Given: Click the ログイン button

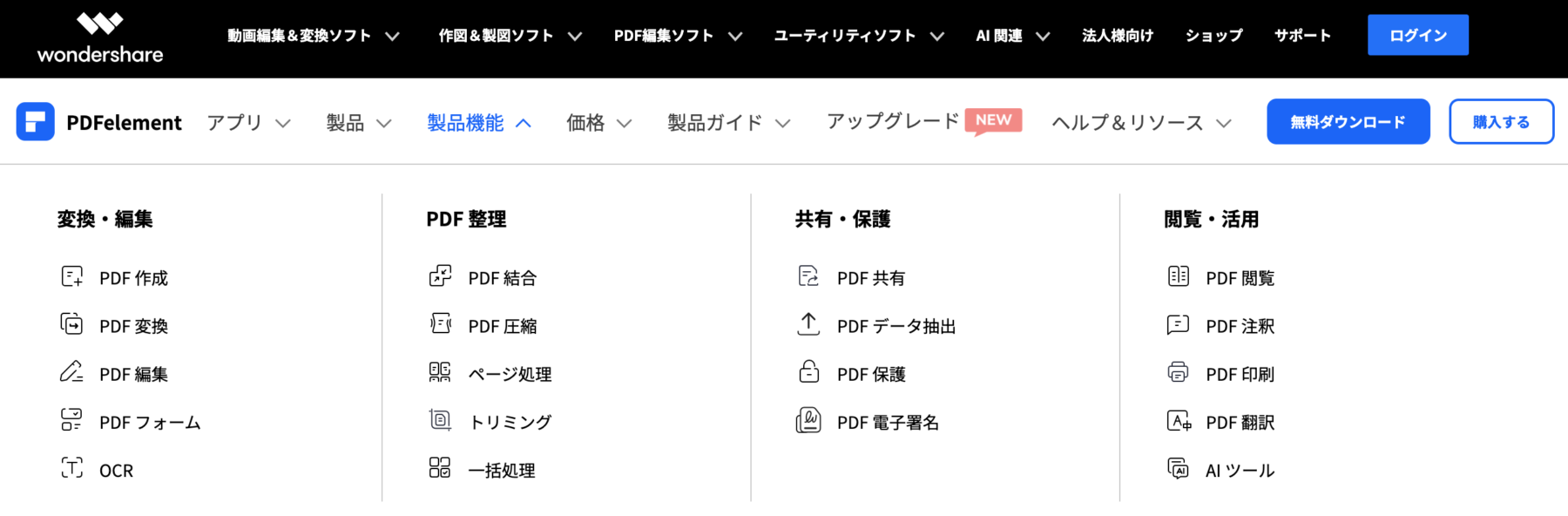Looking at the screenshot, I should pyautogui.click(x=1417, y=35).
